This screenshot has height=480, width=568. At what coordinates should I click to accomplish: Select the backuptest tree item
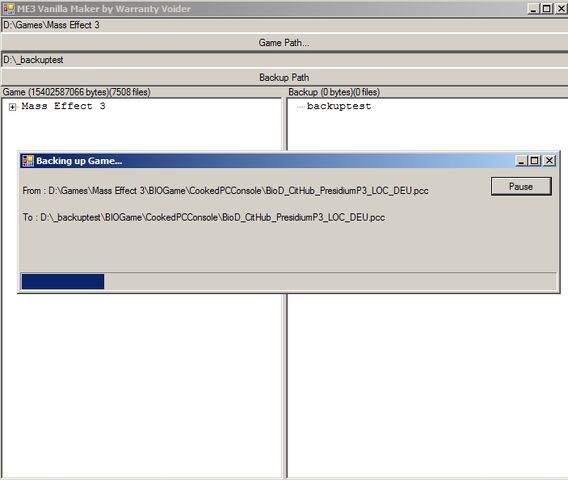339,106
